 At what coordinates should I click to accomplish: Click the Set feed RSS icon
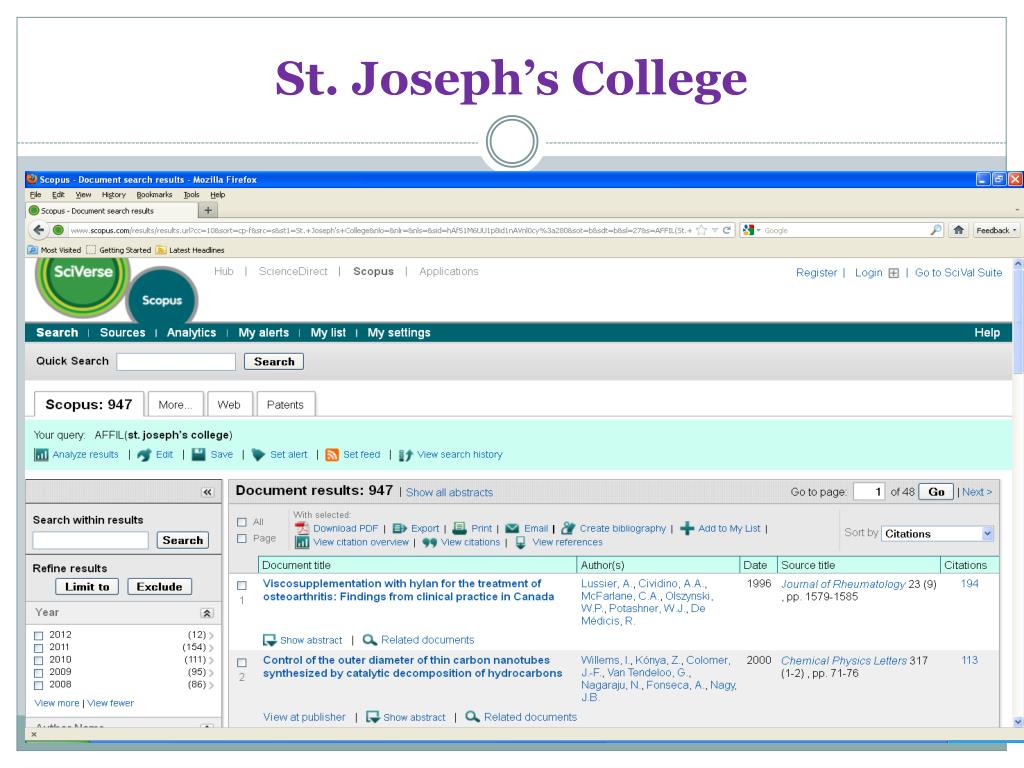click(x=332, y=455)
